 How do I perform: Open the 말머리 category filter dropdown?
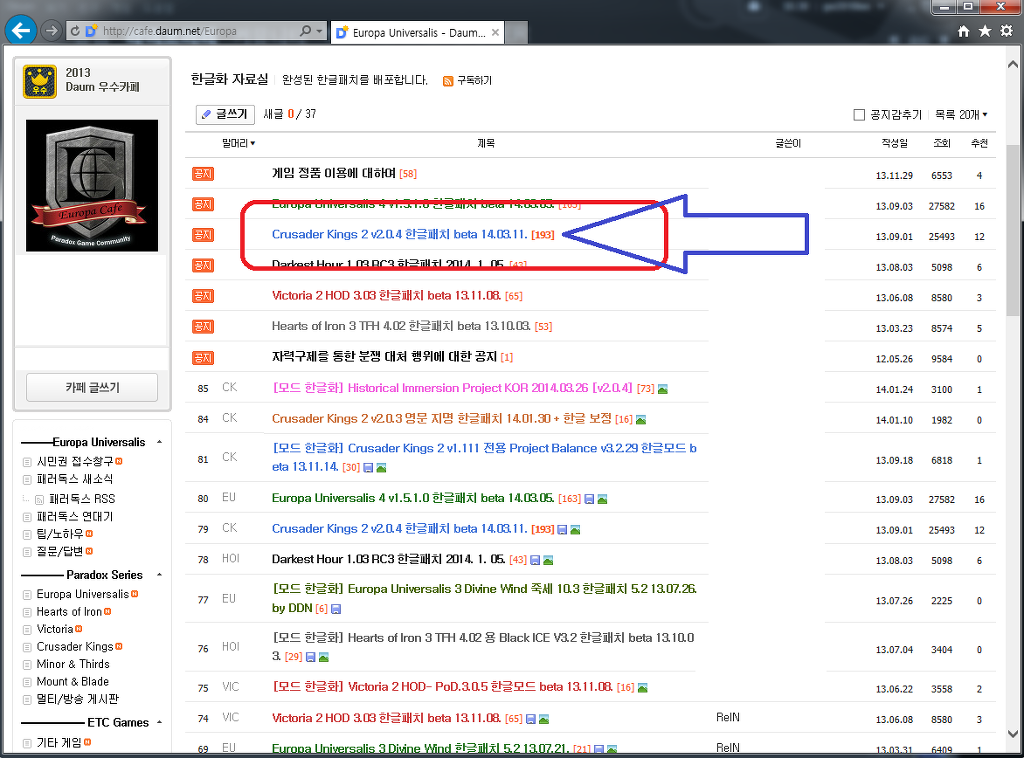point(238,143)
